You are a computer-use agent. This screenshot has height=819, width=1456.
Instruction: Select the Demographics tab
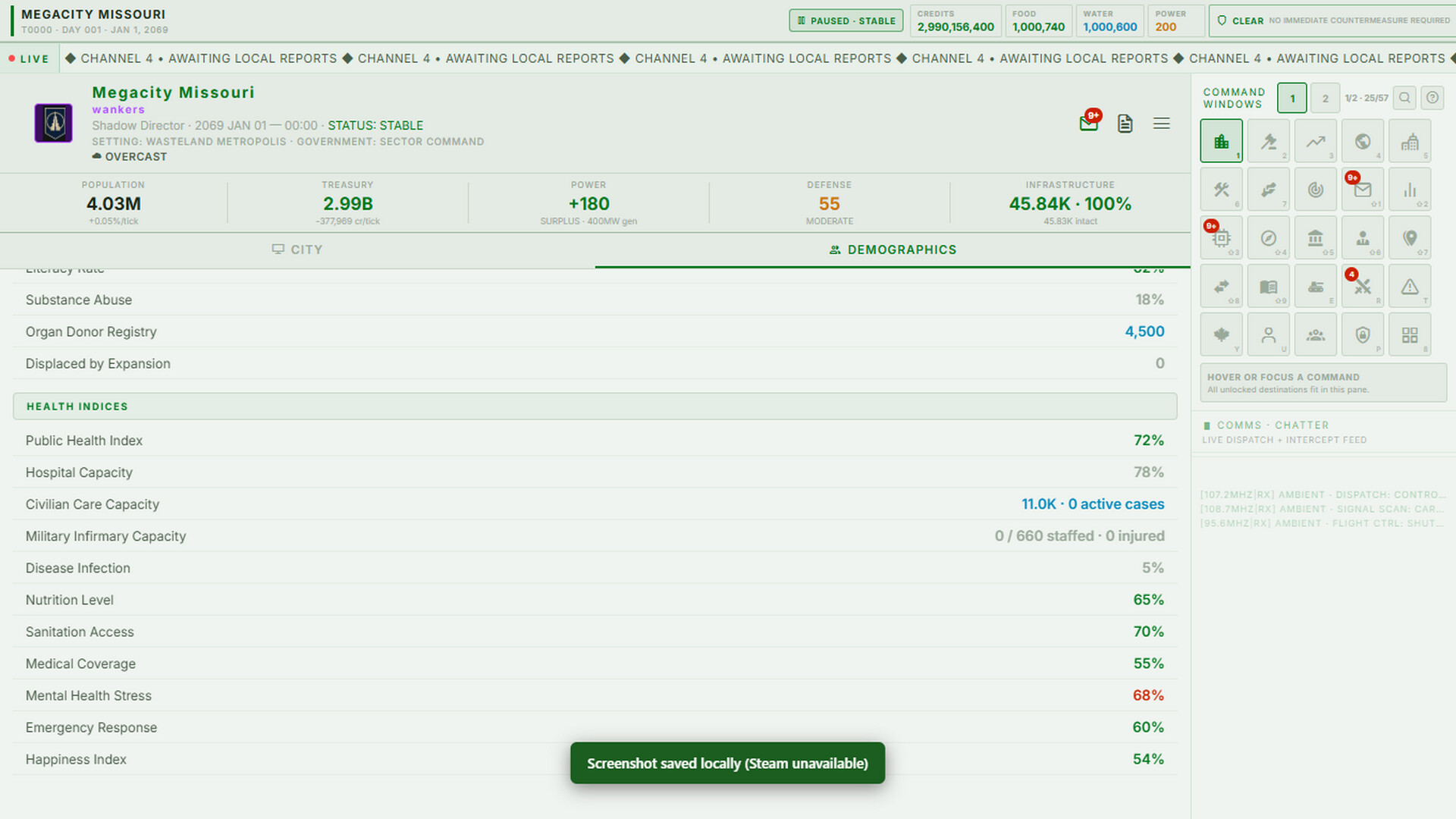[x=893, y=249]
